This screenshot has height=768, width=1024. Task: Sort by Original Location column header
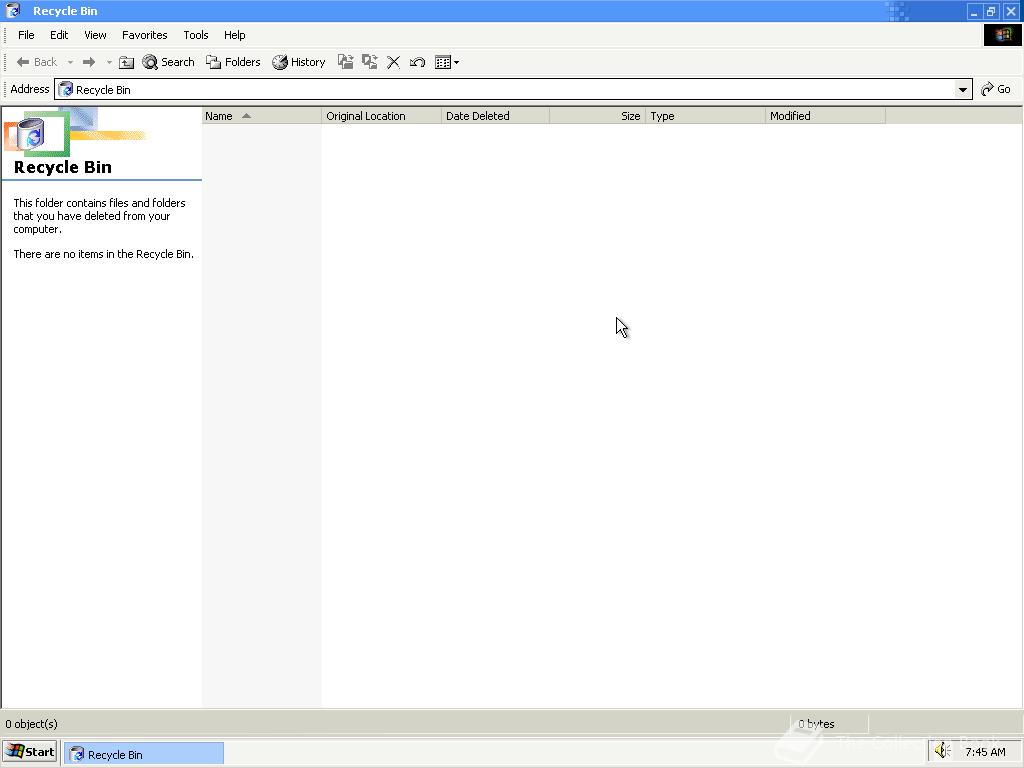coord(381,116)
